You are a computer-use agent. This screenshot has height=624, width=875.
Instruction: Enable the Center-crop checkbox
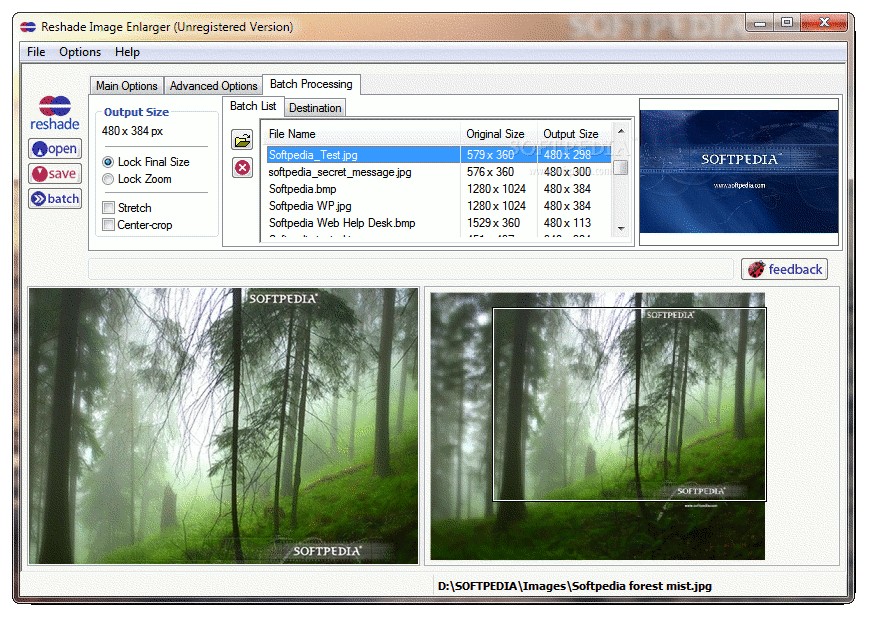(x=108, y=225)
